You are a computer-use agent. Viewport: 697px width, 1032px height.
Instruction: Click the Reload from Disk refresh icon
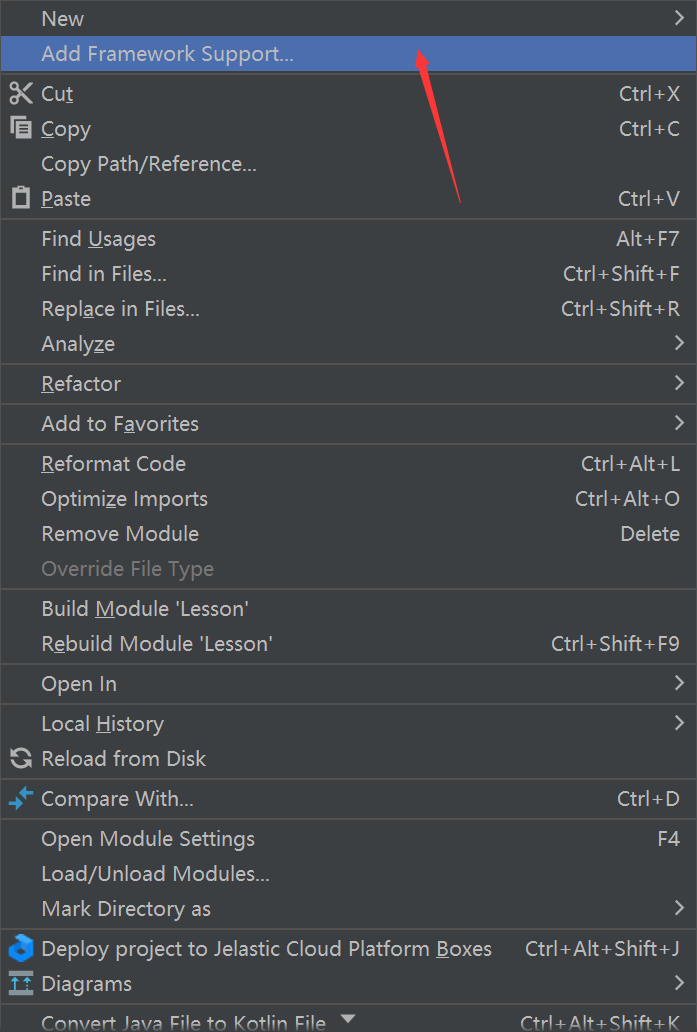pos(21,758)
